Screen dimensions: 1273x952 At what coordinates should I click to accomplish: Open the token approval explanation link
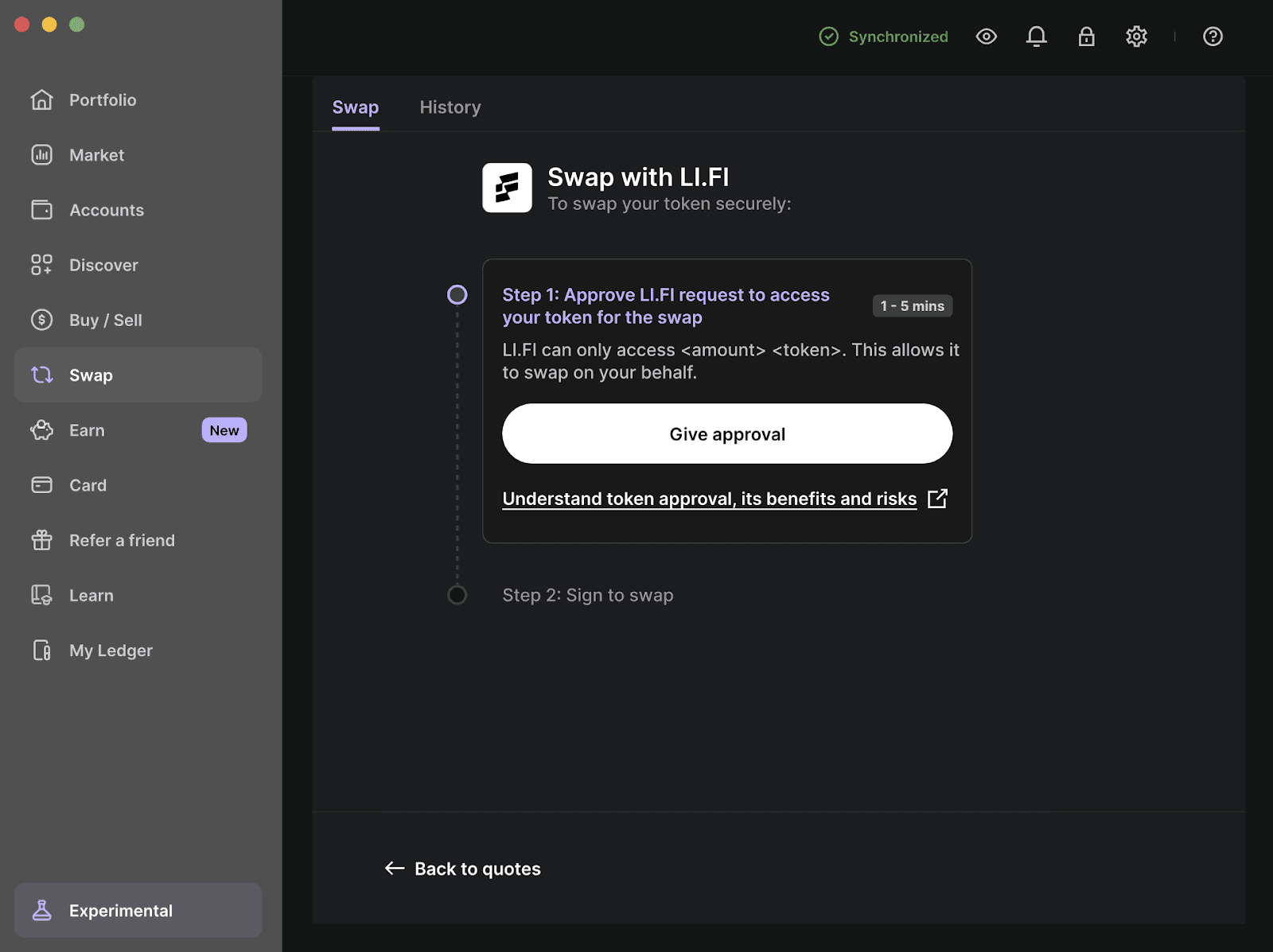709,499
